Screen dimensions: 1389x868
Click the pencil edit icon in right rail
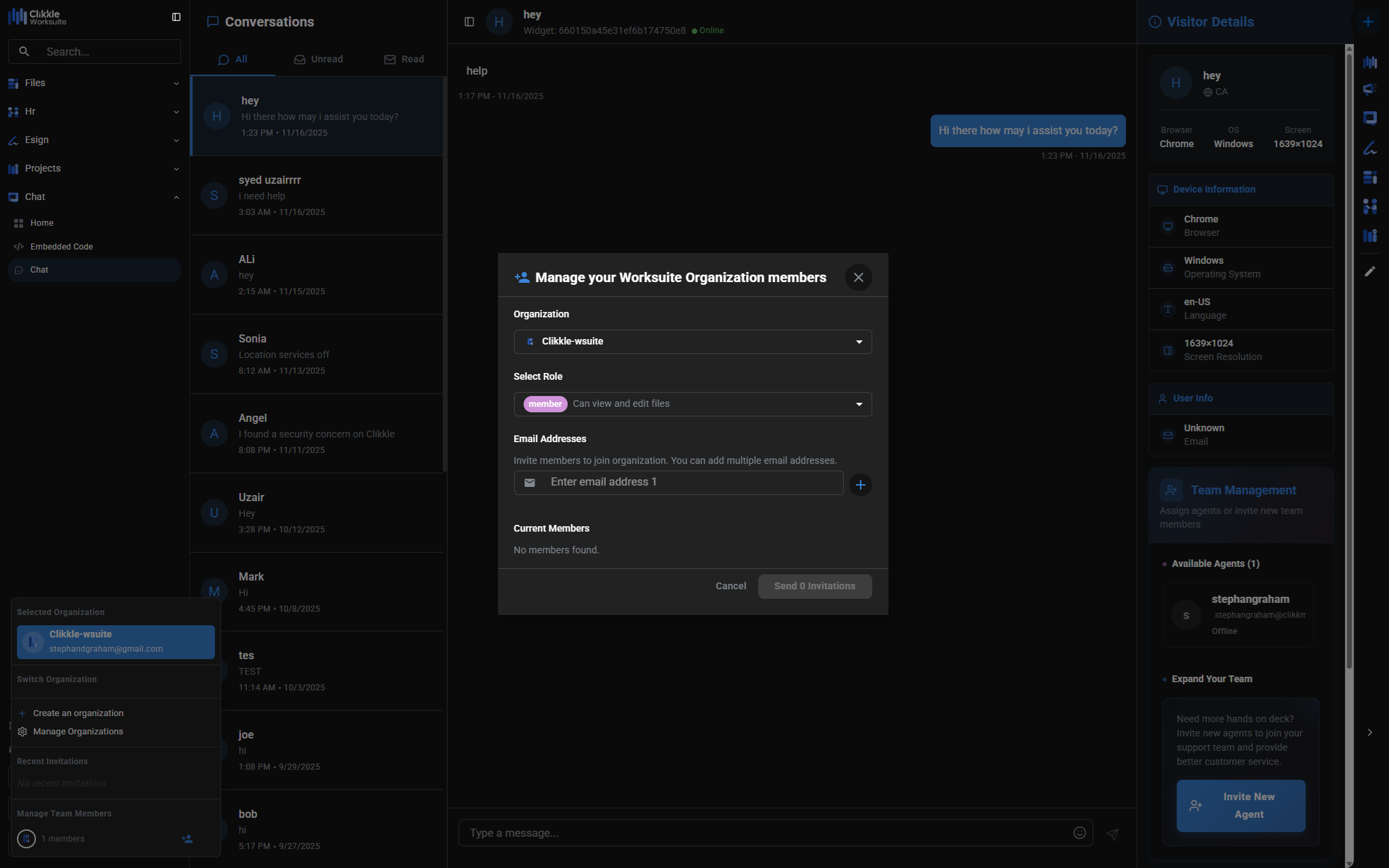[x=1370, y=271]
